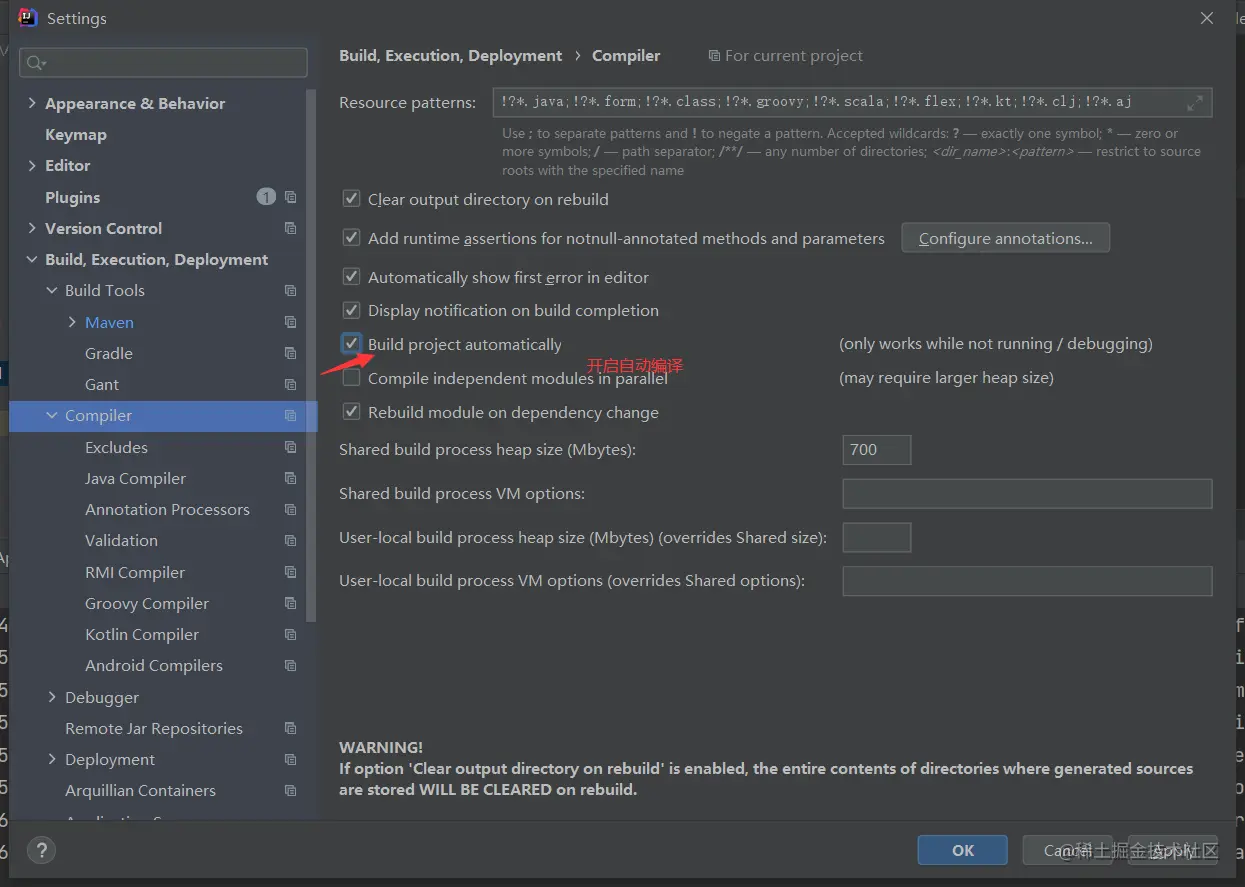Close the Settings dialog window
The height and width of the screenshot is (887, 1245).
tap(1207, 18)
